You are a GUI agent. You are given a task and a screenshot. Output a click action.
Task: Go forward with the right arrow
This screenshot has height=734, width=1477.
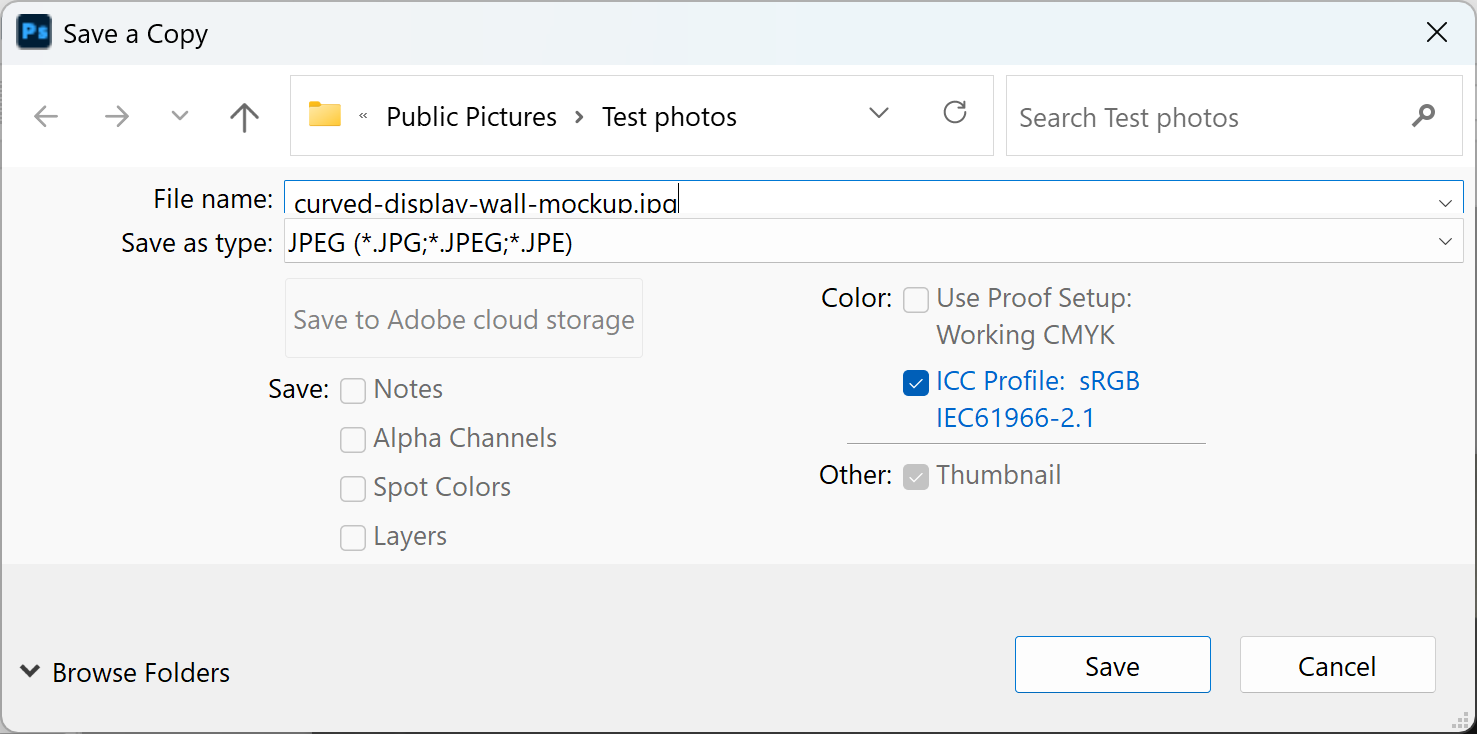[x=117, y=117]
